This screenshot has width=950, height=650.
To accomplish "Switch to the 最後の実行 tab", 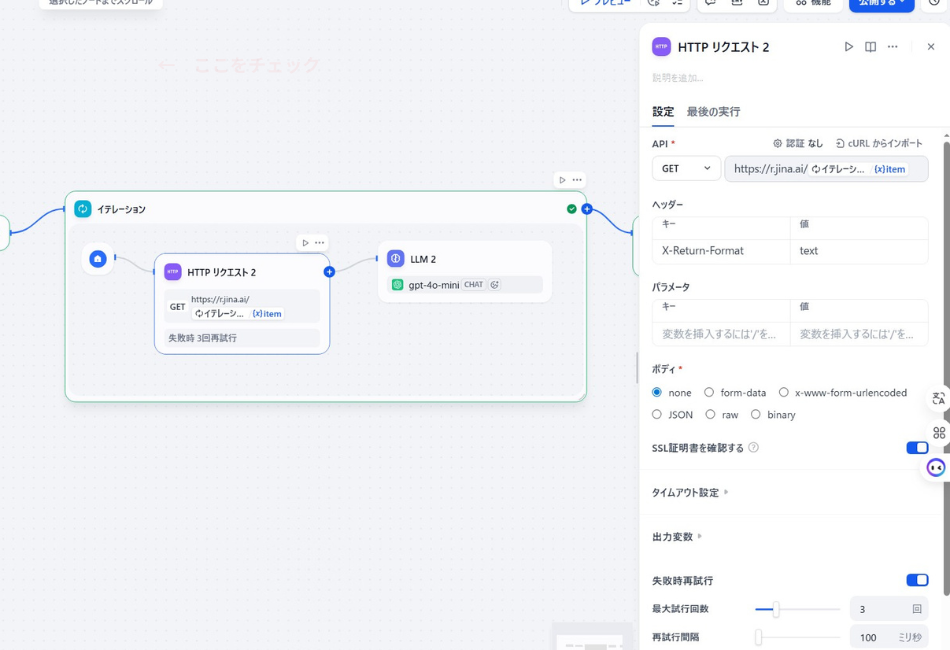I will pos(713,112).
